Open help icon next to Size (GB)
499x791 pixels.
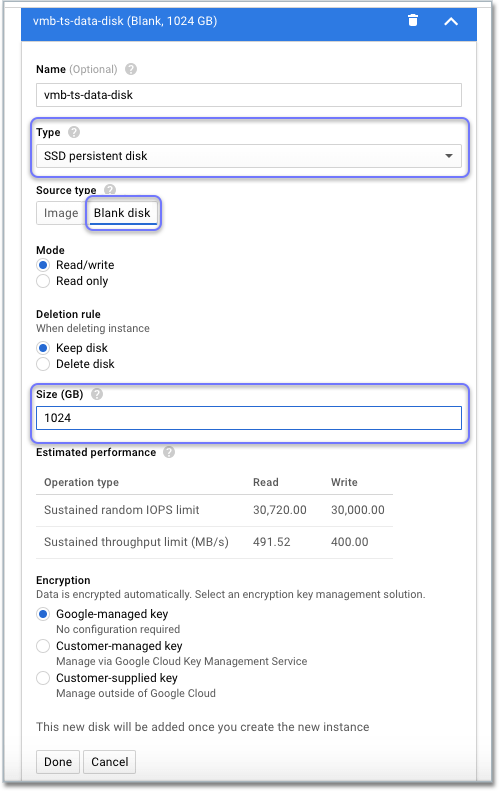[97, 394]
